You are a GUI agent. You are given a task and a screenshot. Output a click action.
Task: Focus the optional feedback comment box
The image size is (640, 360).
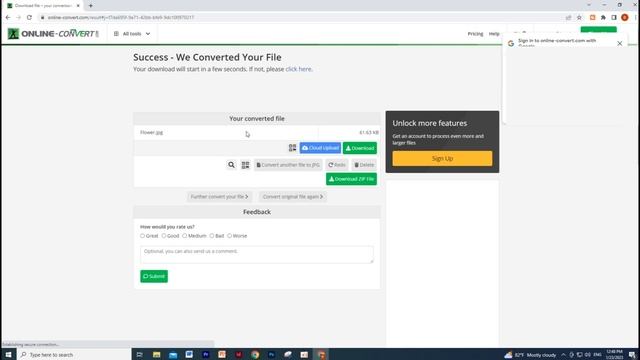click(x=257, y=254)
